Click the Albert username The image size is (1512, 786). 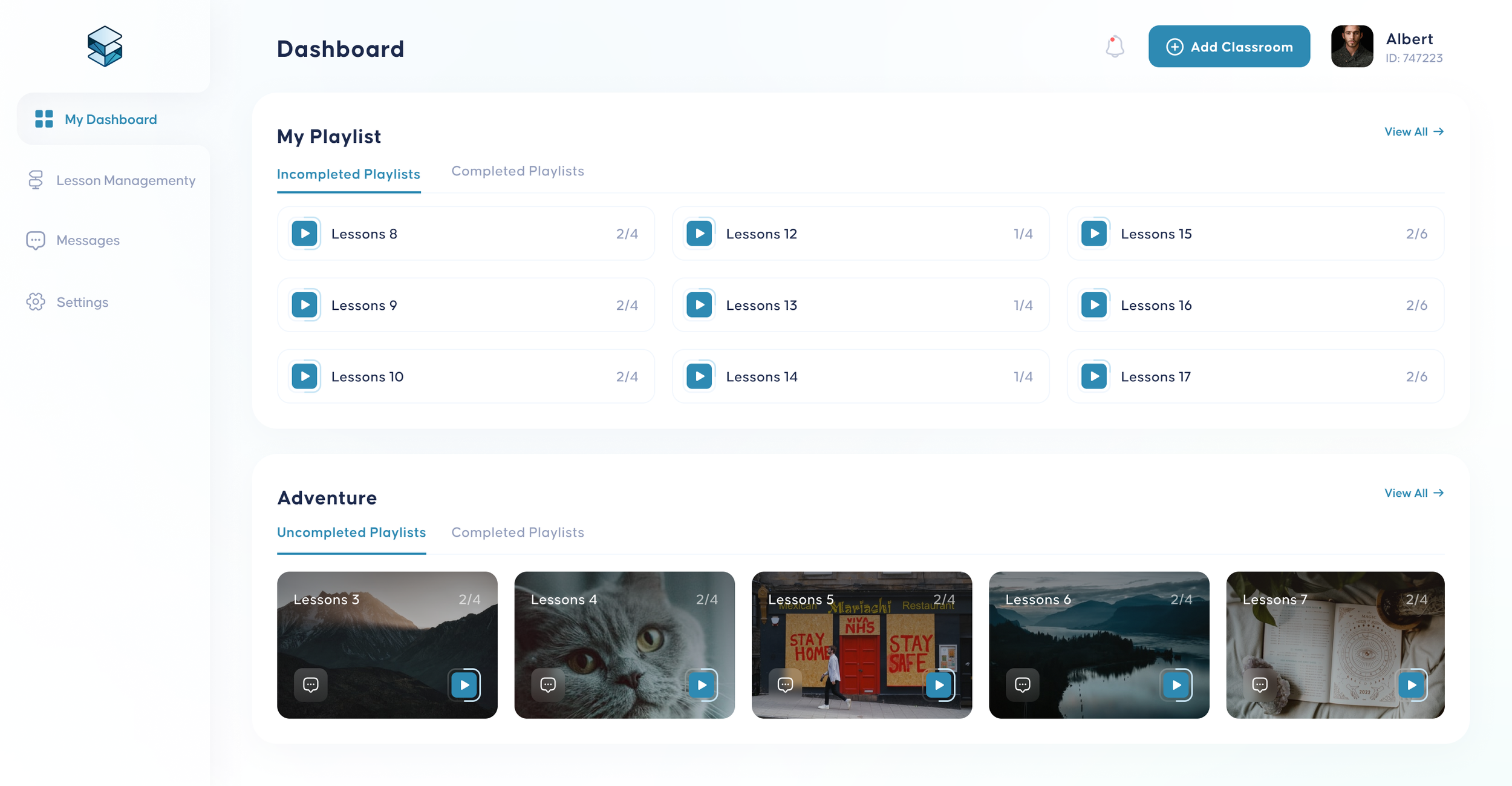click(x=1409, y=39)
